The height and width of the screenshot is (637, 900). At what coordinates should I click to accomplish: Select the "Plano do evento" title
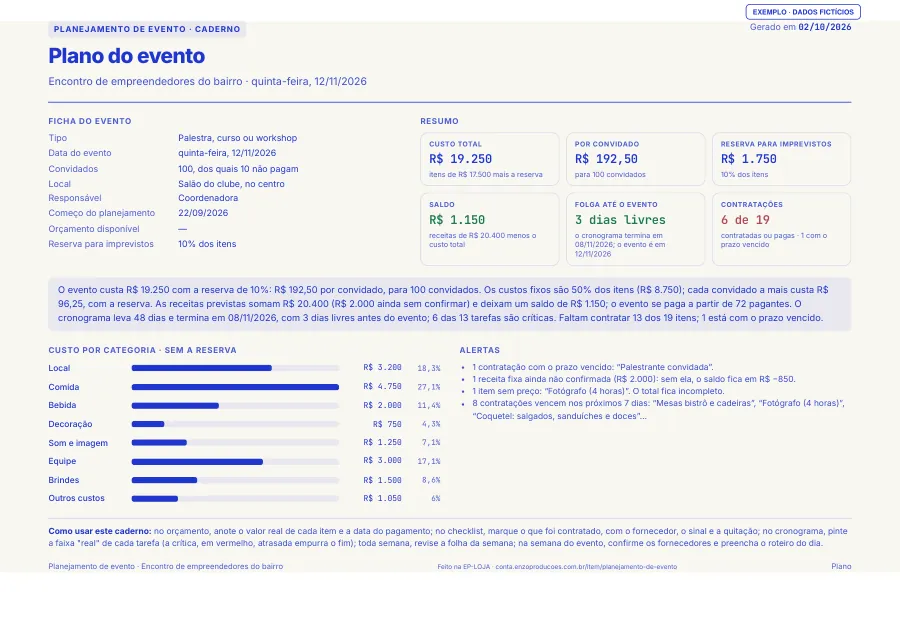(126, 56)
